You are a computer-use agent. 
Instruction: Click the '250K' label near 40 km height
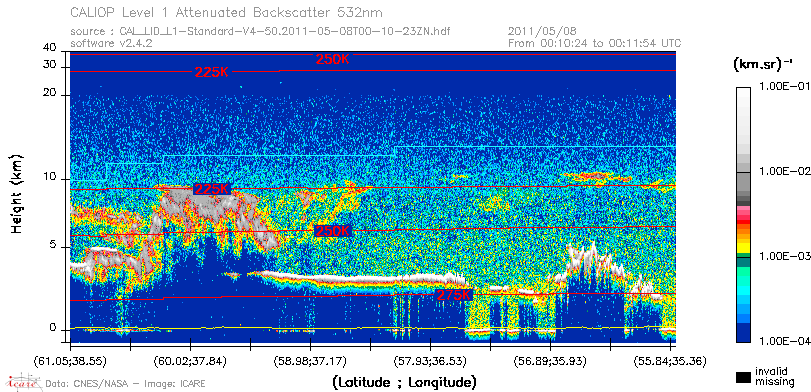click(x=333, y=59)
